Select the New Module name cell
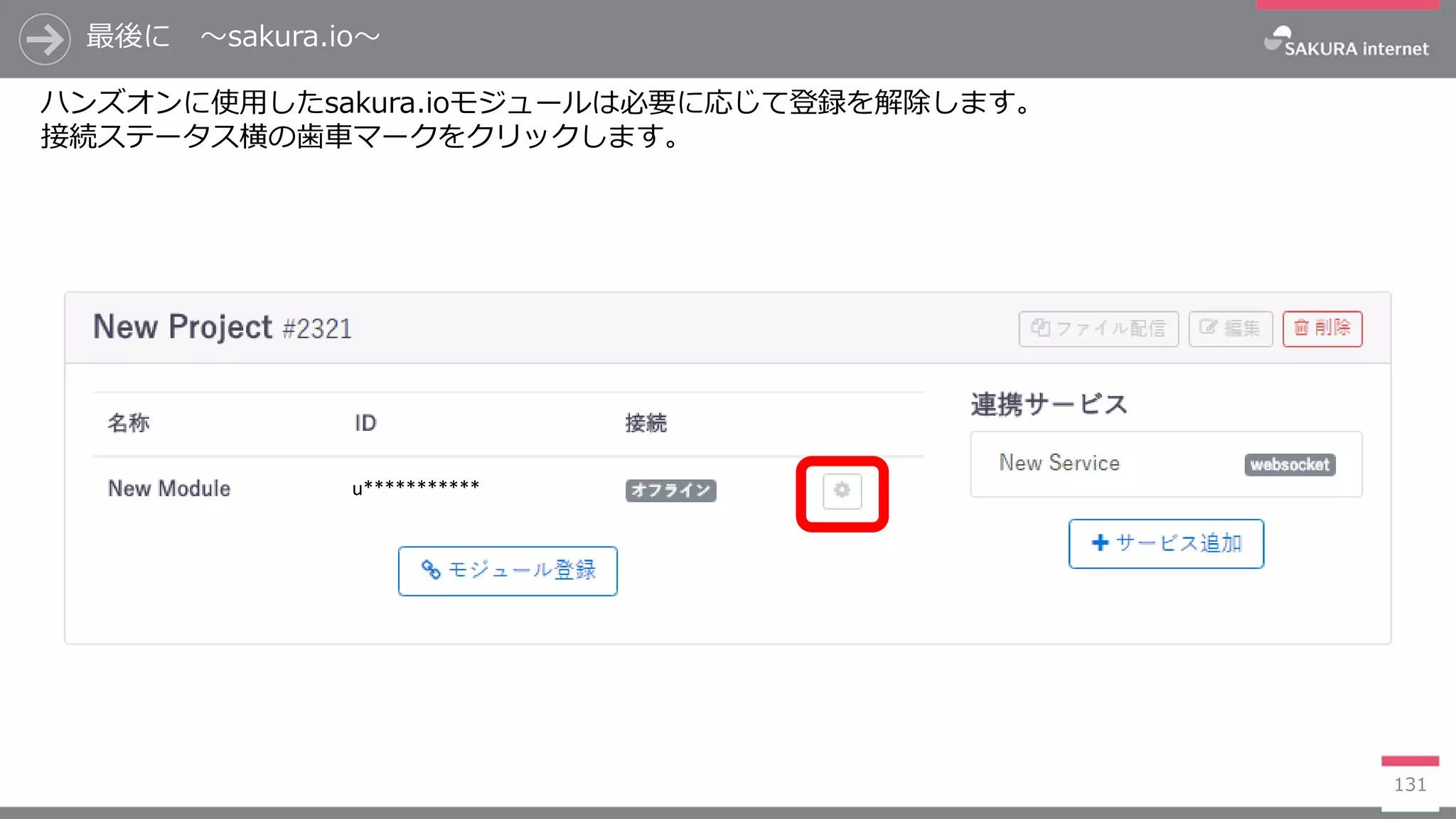The width and height of the screenshot is (1456, 819). tap(169, 488)
